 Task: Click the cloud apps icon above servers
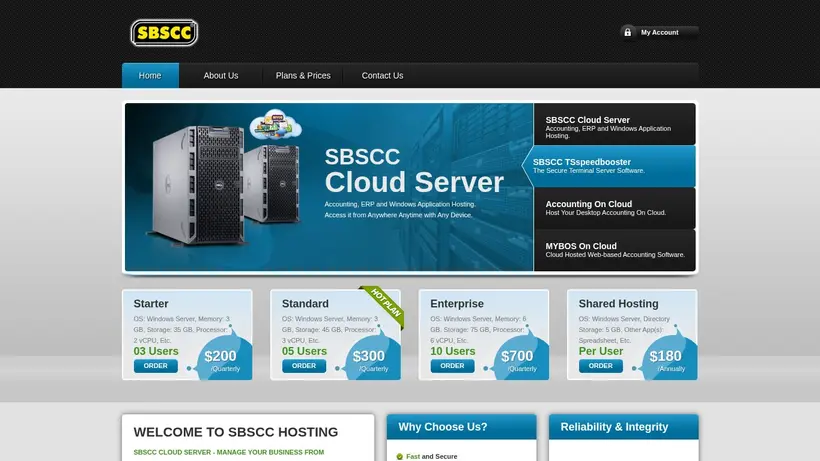pyautogui.click(x=276, y=124)
